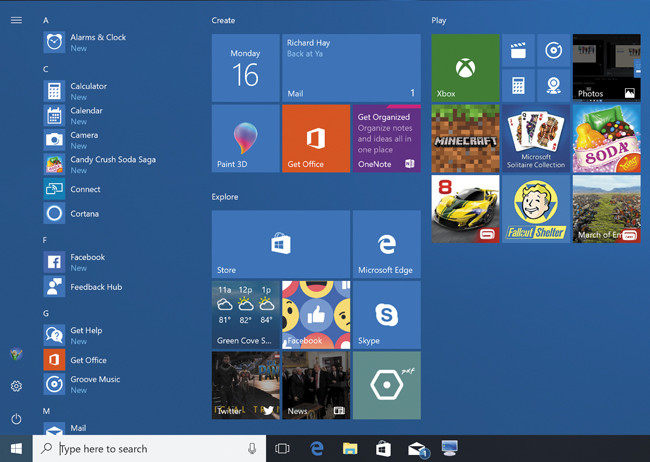Click the Type here to search box

pyautogui.click(x=149, y=449)
